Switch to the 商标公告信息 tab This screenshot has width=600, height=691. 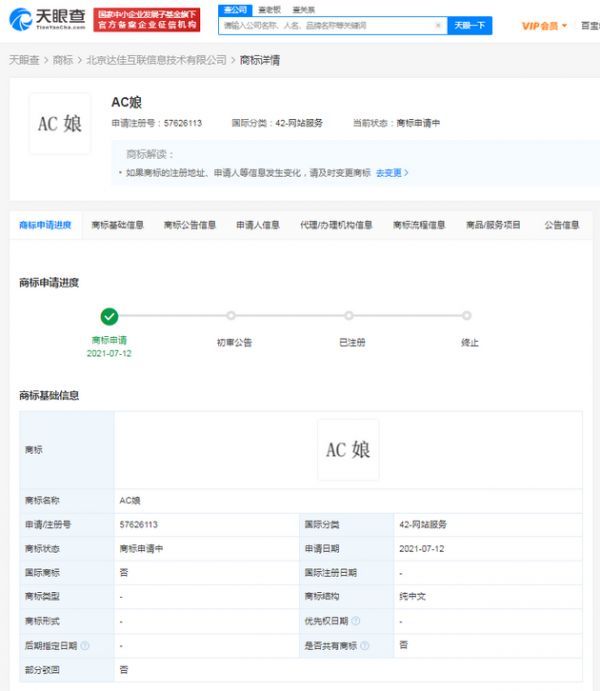pos(190,225)
